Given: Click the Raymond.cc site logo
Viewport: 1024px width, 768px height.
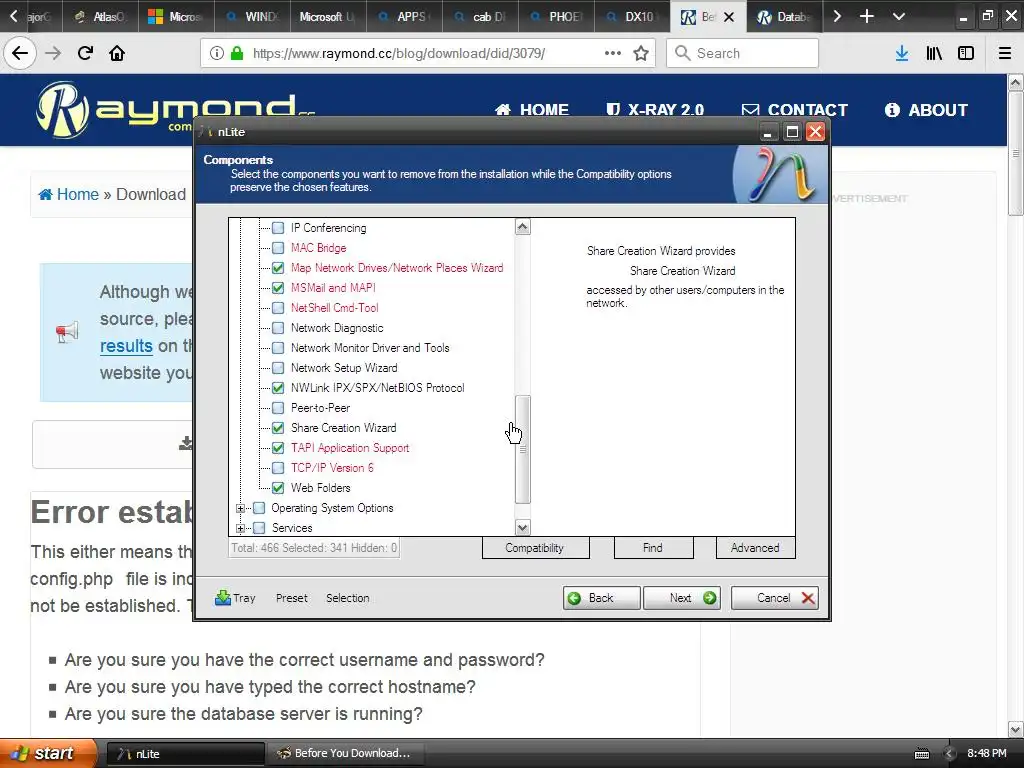Looking at the screenshot, I should click(175, 110).
